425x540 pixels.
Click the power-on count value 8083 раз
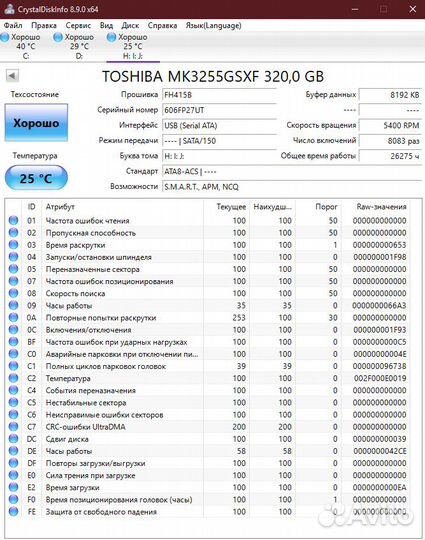[x=390, y=141]
